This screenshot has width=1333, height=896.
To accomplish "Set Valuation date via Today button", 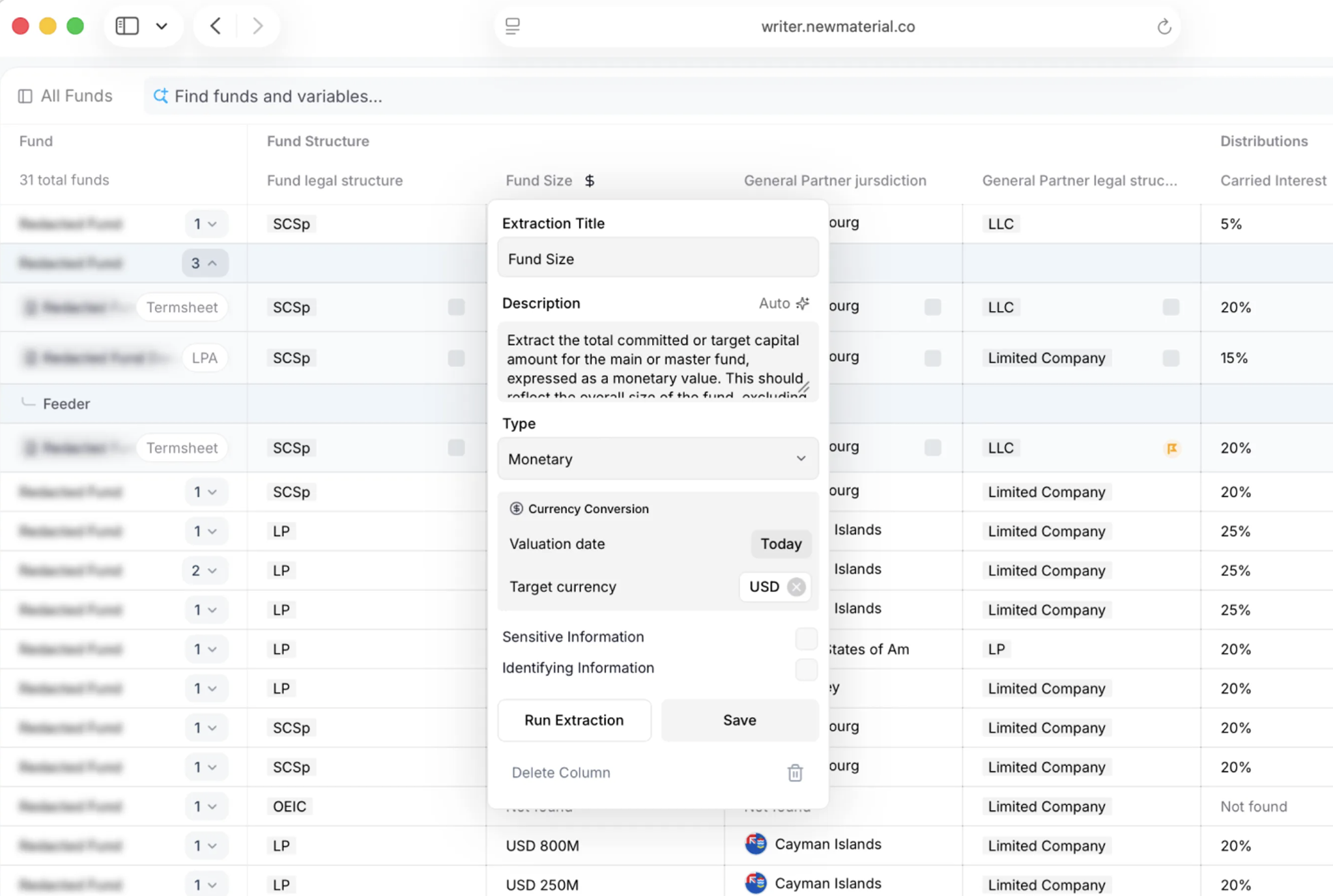I will point(781,544).
